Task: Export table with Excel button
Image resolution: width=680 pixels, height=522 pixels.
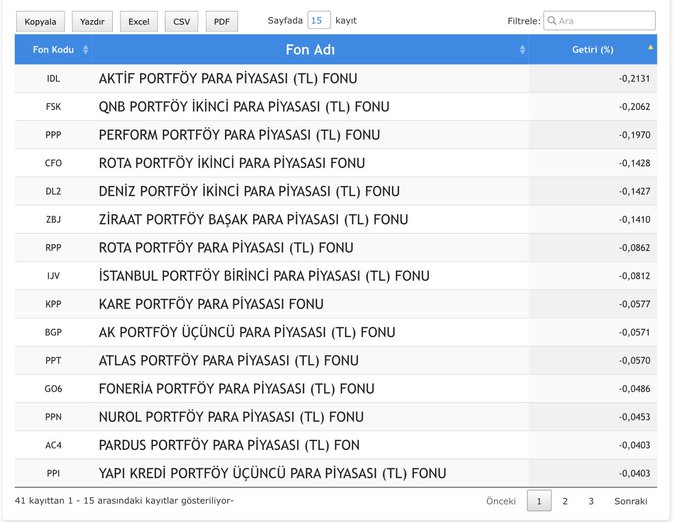Action: (139, 22)
